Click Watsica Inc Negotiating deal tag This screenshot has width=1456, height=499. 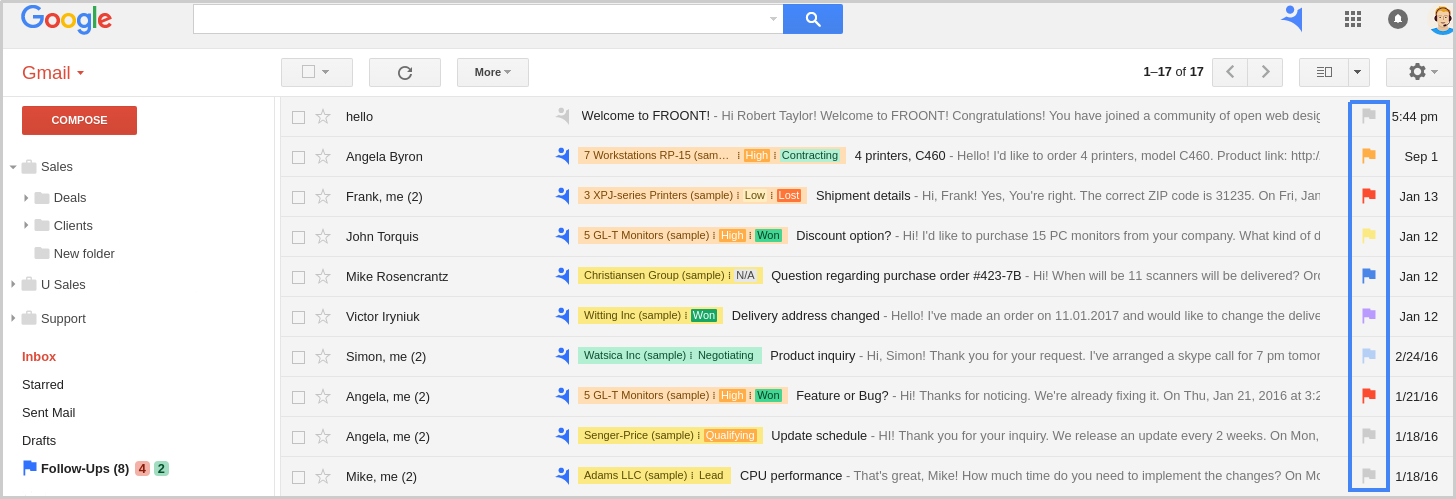670,356
